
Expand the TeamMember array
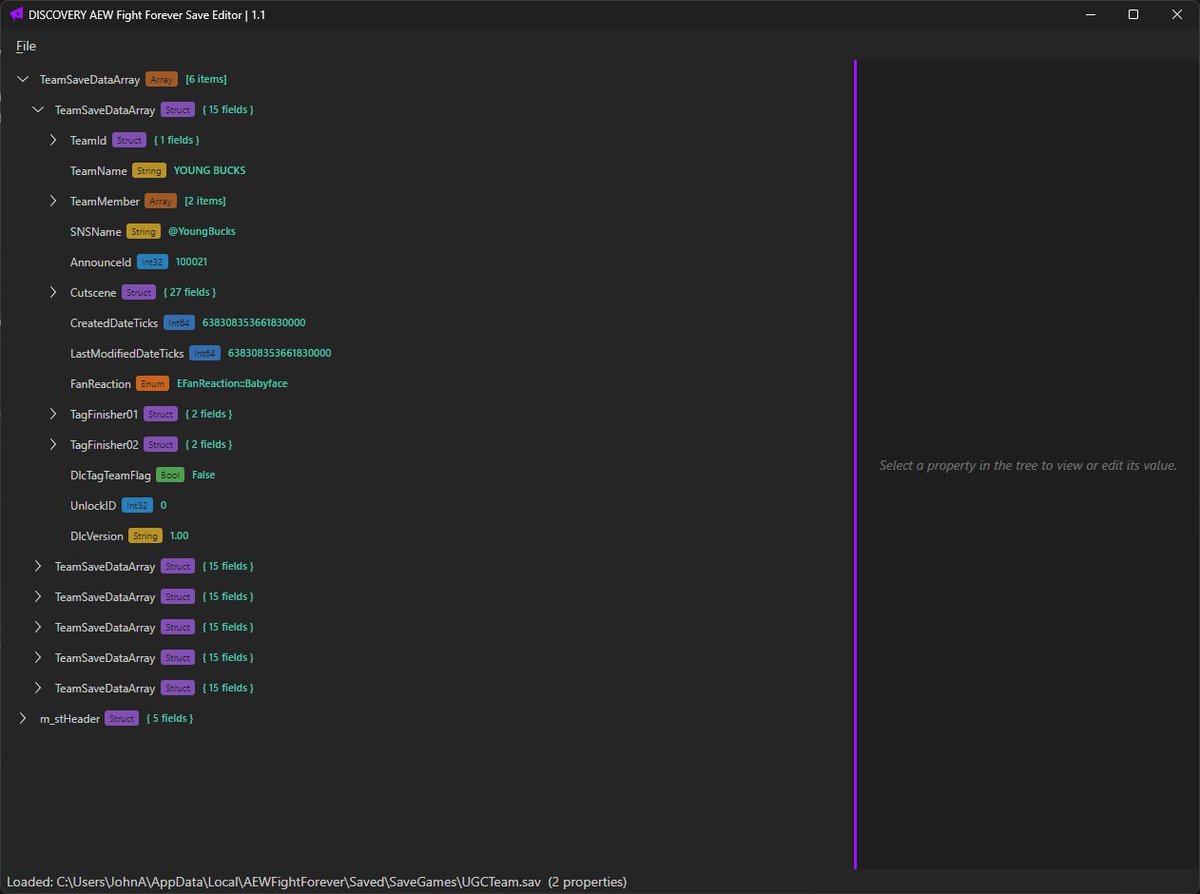tap(54, 201)
